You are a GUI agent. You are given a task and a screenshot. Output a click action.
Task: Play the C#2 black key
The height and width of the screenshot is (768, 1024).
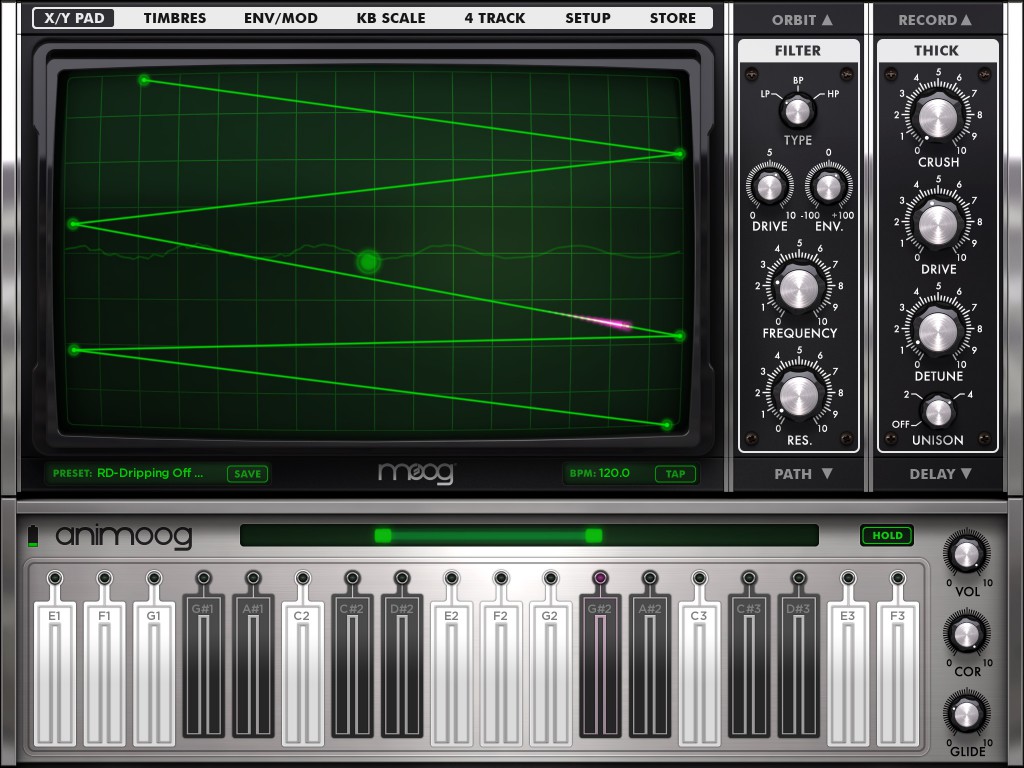point(352,666)
